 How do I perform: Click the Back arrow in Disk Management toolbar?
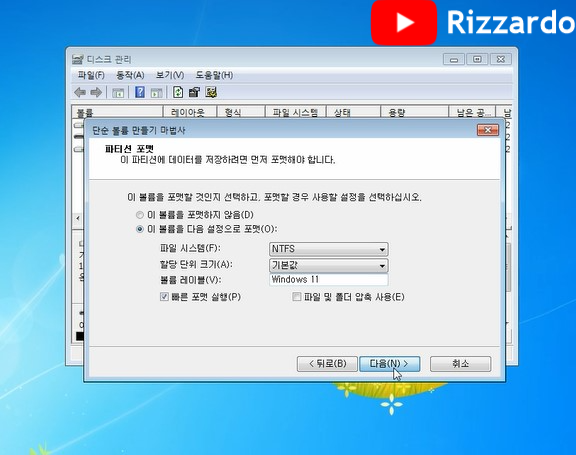click(x=80, y=92)
